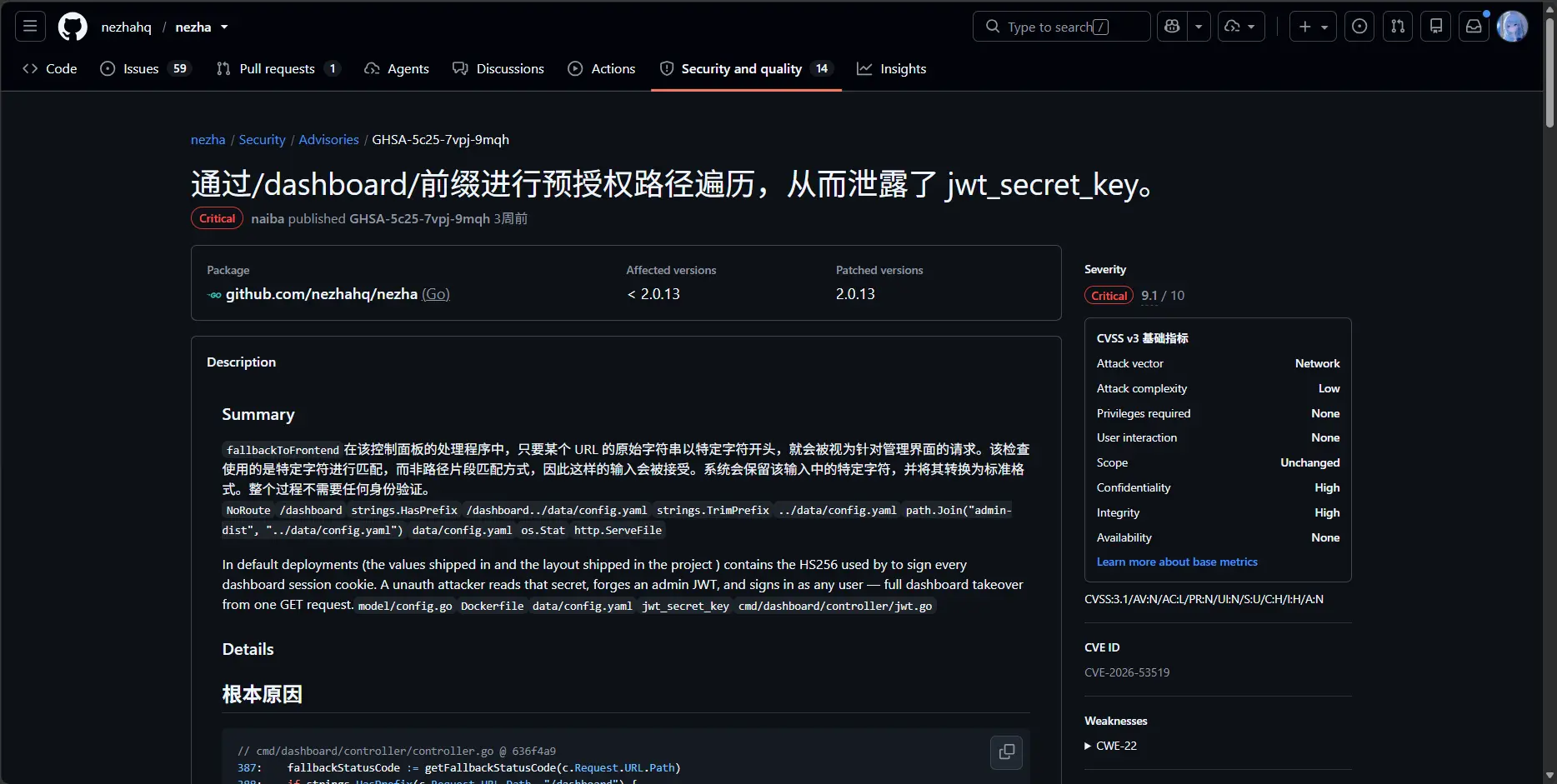Focus the Type to search field
The width and height of the screenshot is (1557, 784).
[1061, 27]
